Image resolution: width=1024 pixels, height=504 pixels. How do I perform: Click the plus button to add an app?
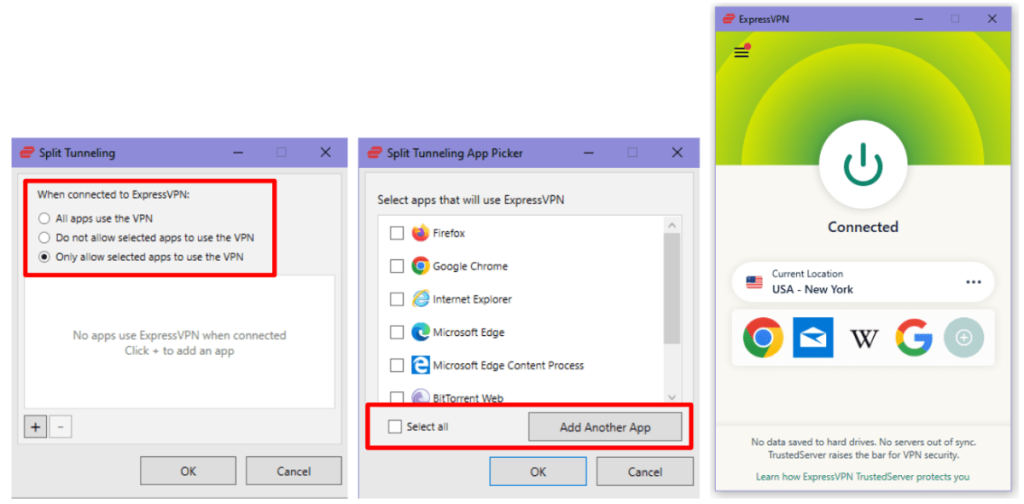click(35, 427)
